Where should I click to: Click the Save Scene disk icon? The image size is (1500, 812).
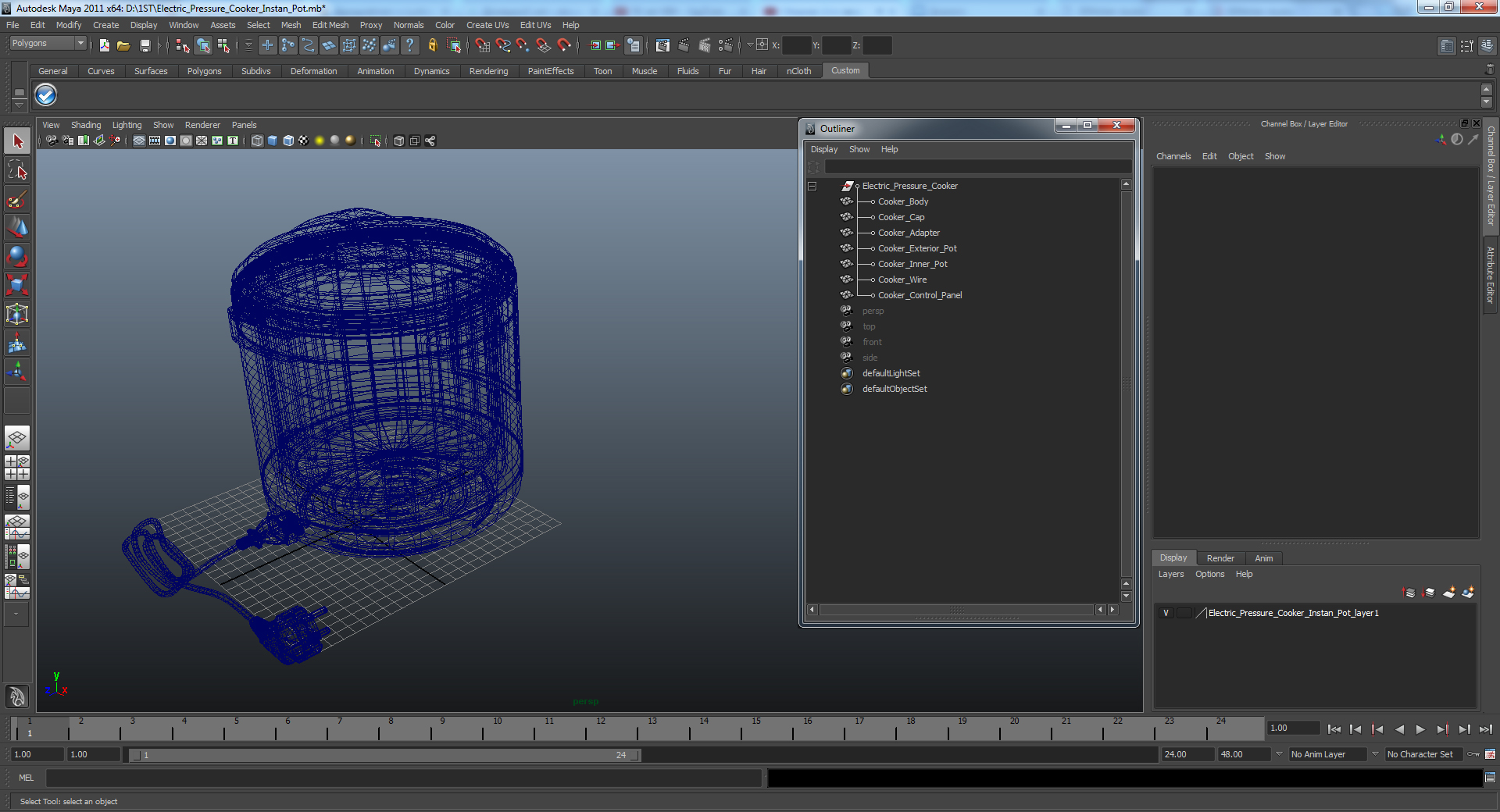click(145, 45)
